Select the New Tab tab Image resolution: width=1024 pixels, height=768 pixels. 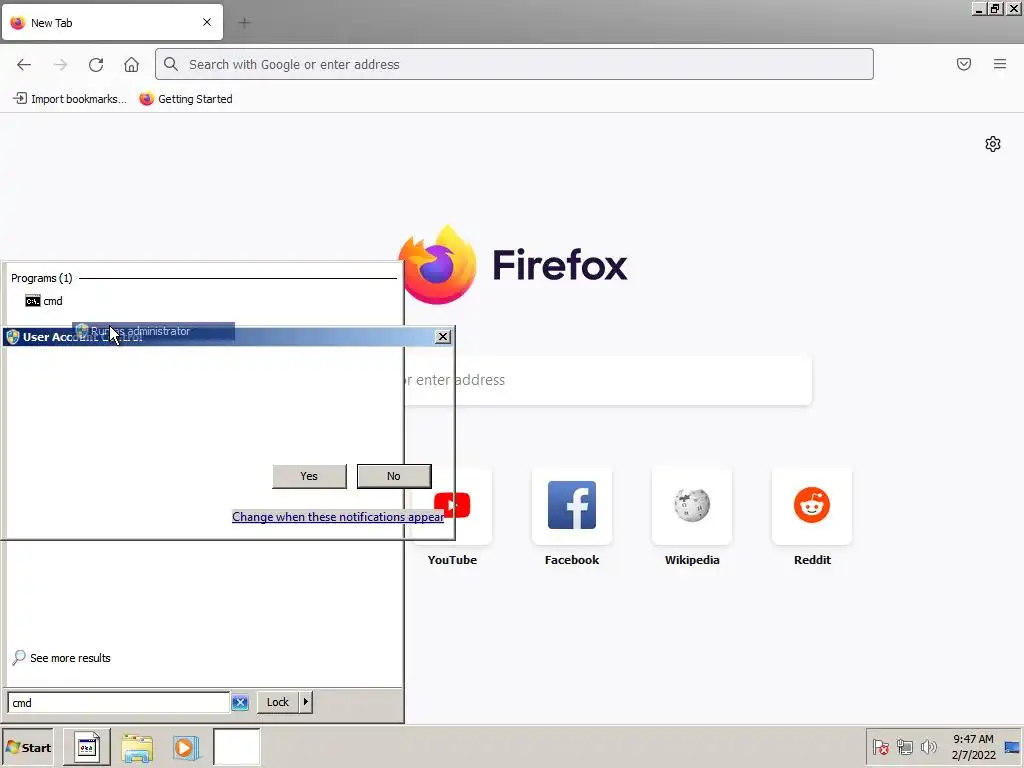[x=112, y=23]
